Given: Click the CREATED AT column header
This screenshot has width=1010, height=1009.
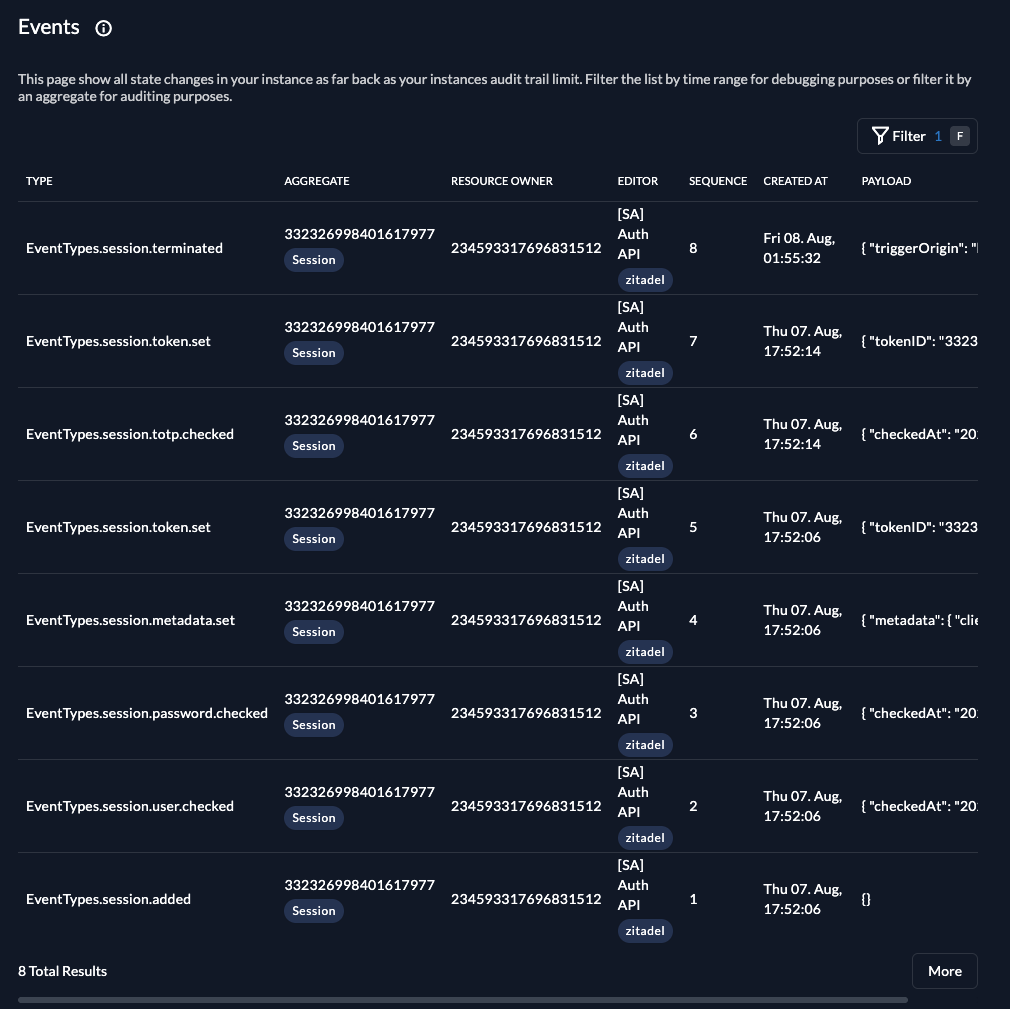Looking at the screenshot, I should (x=795, y=181).
